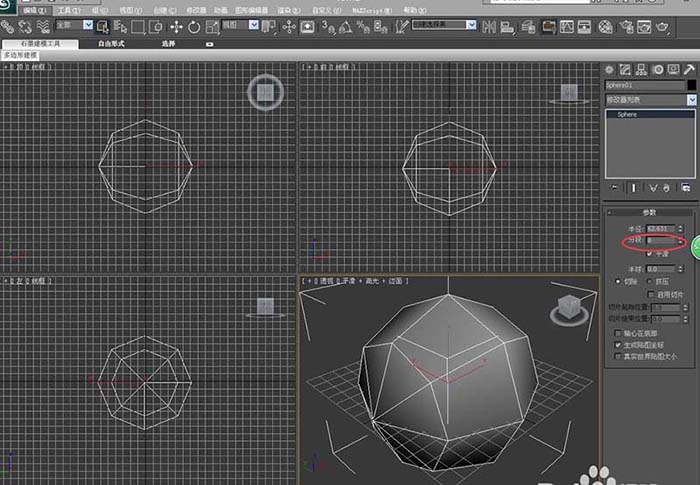This screenshot has height=485, width=700.
Task: Enable Real-World Map Size checkbox
Action: 618,356
